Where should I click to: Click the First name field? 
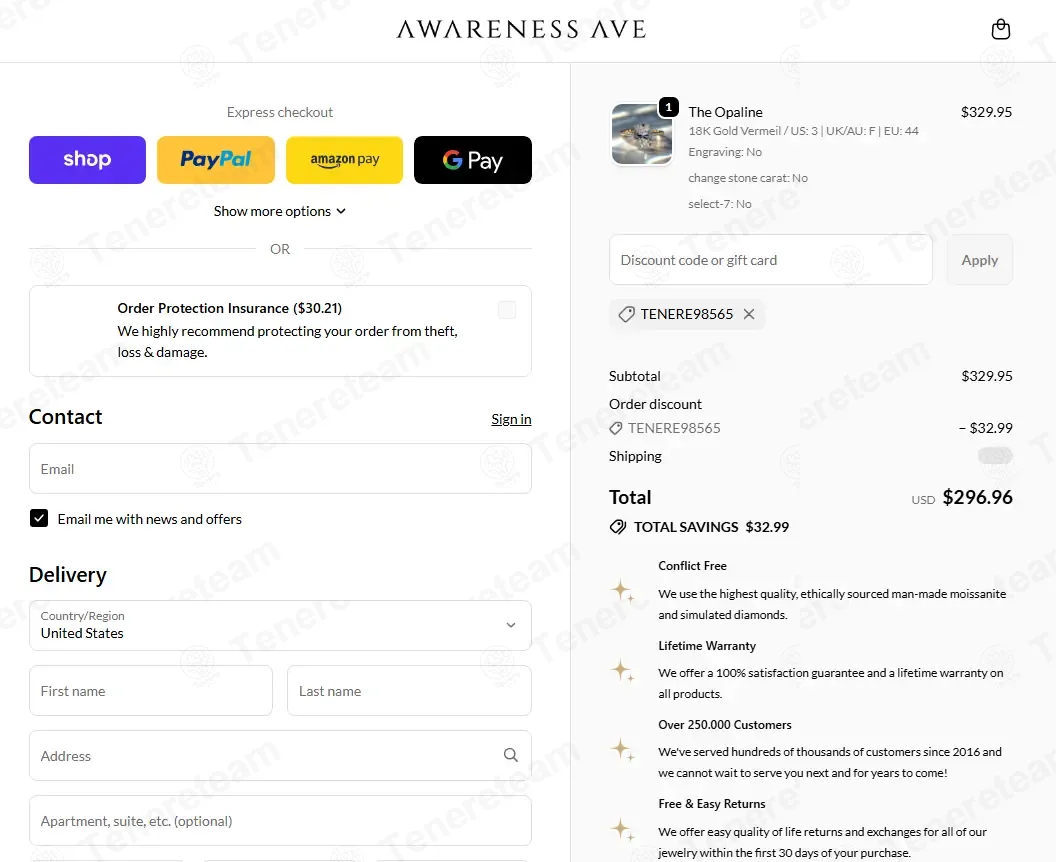[x=151, y=691]
